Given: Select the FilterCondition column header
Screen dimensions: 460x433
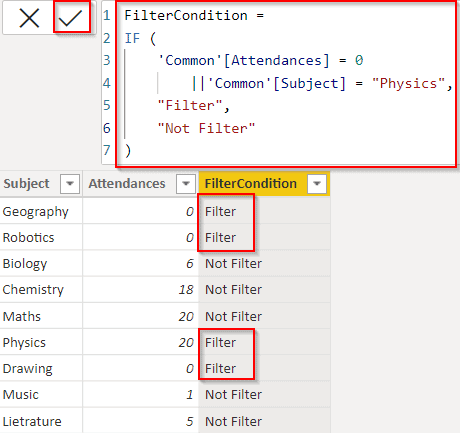Looking at the screenshot, I should tap(264, 183).
